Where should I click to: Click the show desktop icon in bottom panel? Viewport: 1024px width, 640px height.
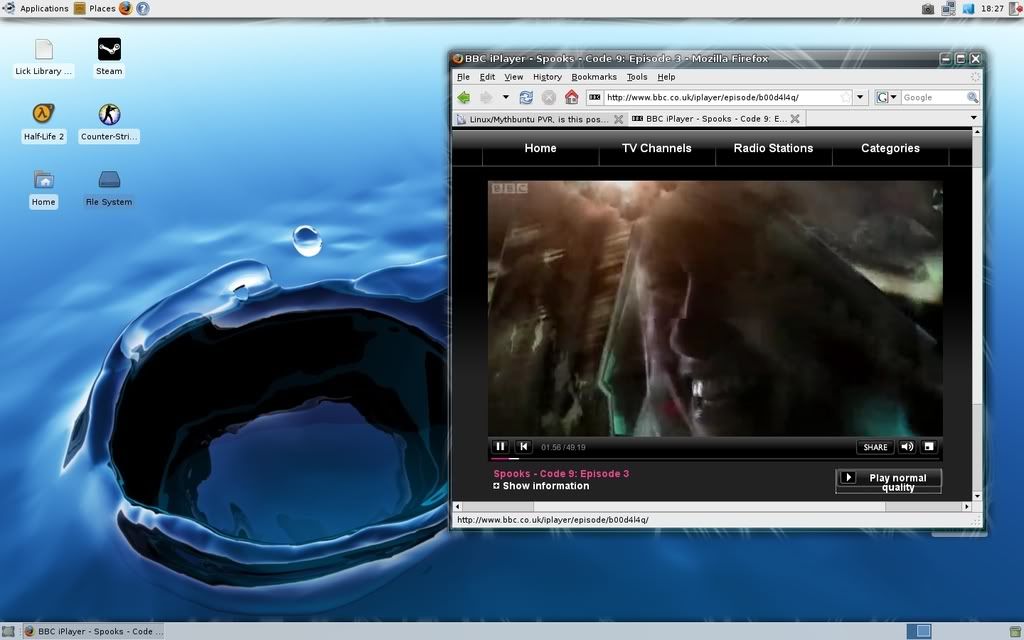click(x=8, y=632)
